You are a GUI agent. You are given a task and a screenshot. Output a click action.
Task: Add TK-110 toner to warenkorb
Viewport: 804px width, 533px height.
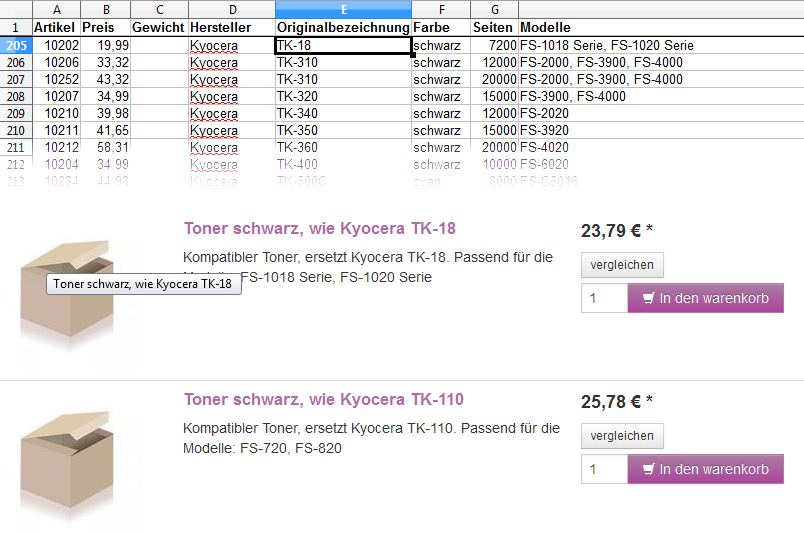click(x=706, y=469)
